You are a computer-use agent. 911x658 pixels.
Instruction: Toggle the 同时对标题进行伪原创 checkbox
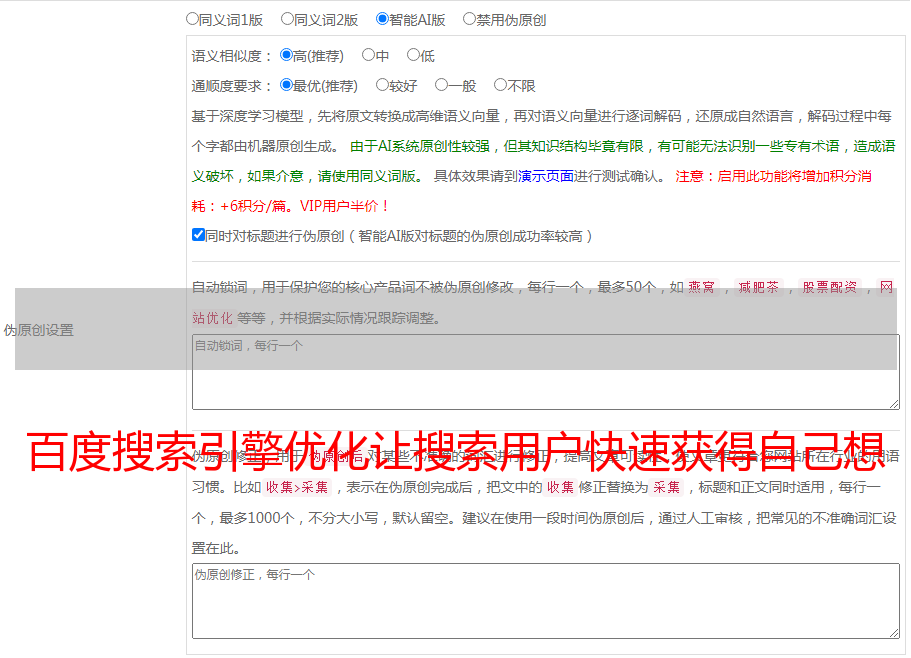[x=198, y=236]
